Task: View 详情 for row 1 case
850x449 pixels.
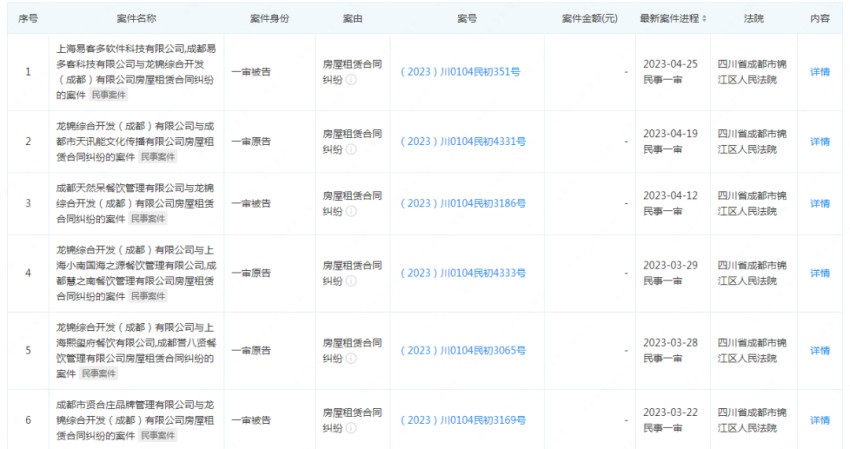Action: (819, 72)
